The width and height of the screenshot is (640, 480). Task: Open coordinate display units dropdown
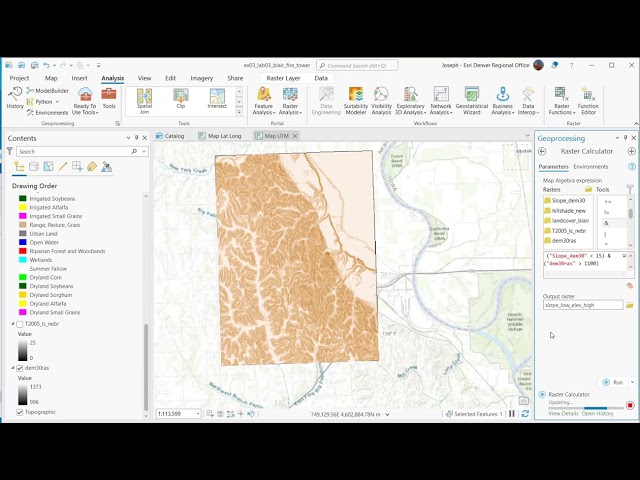(x=387, y=414)
